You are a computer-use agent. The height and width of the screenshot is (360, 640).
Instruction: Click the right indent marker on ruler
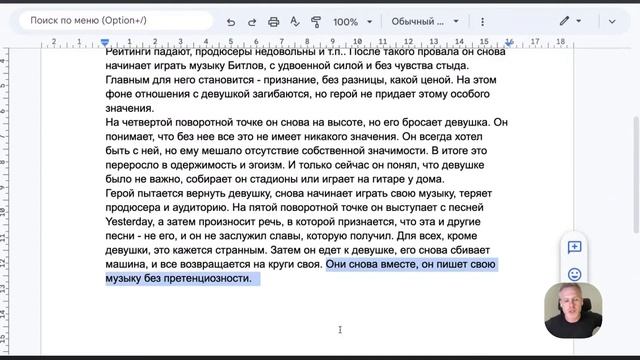[509, 42]
